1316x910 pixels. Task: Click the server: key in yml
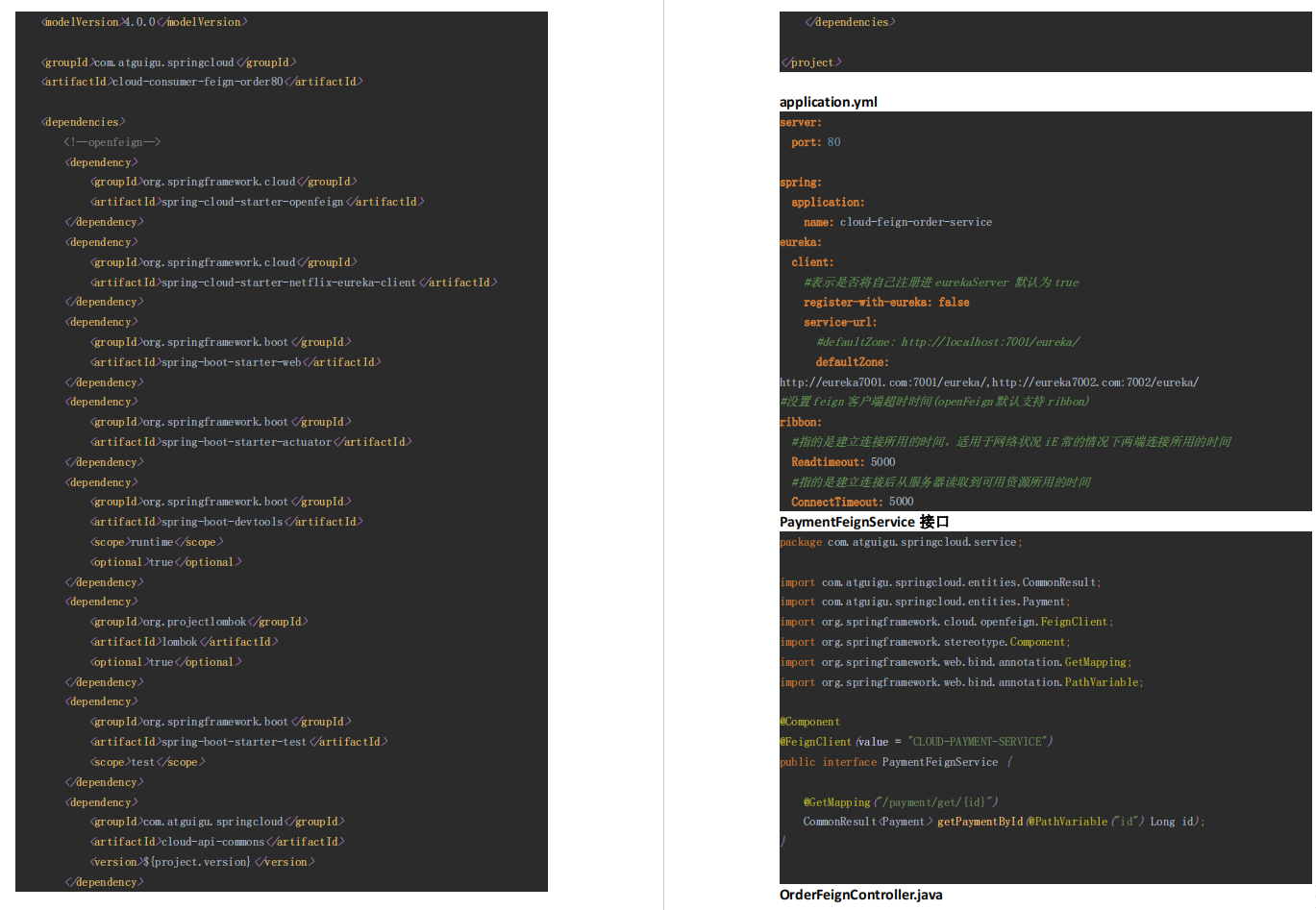coord(801,122)
